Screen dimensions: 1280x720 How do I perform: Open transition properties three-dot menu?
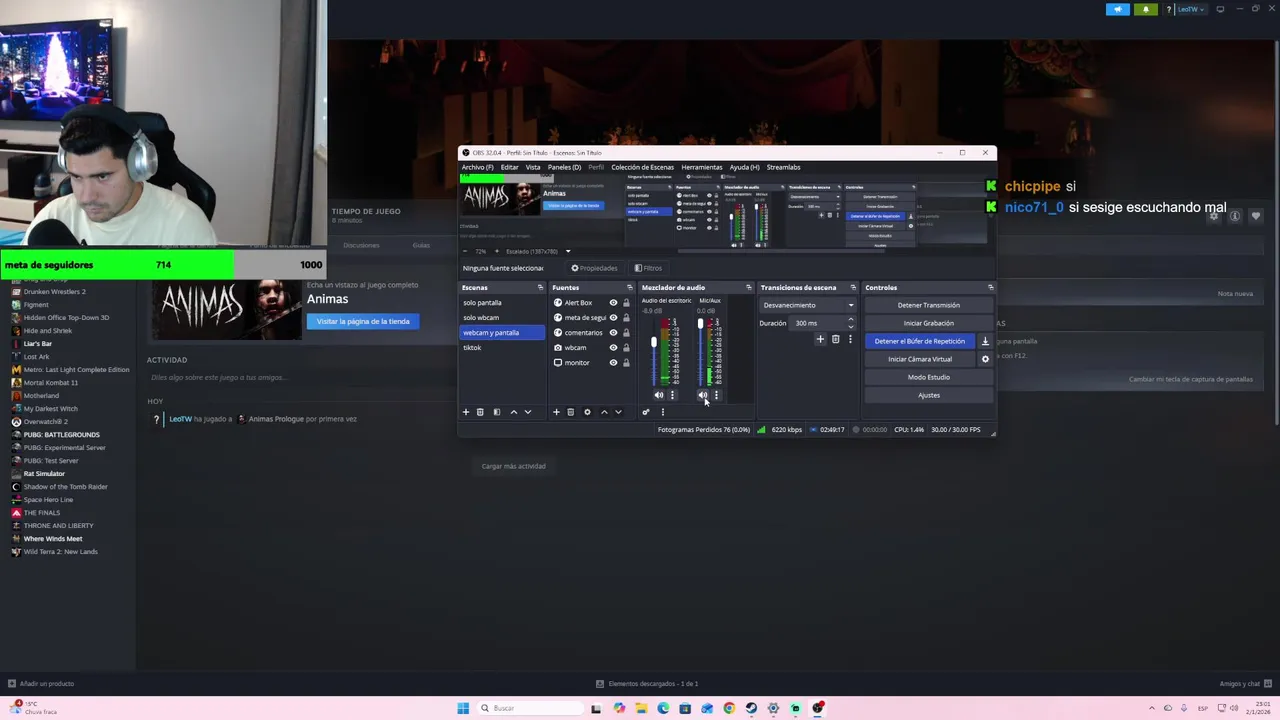[x=850, y=339]
